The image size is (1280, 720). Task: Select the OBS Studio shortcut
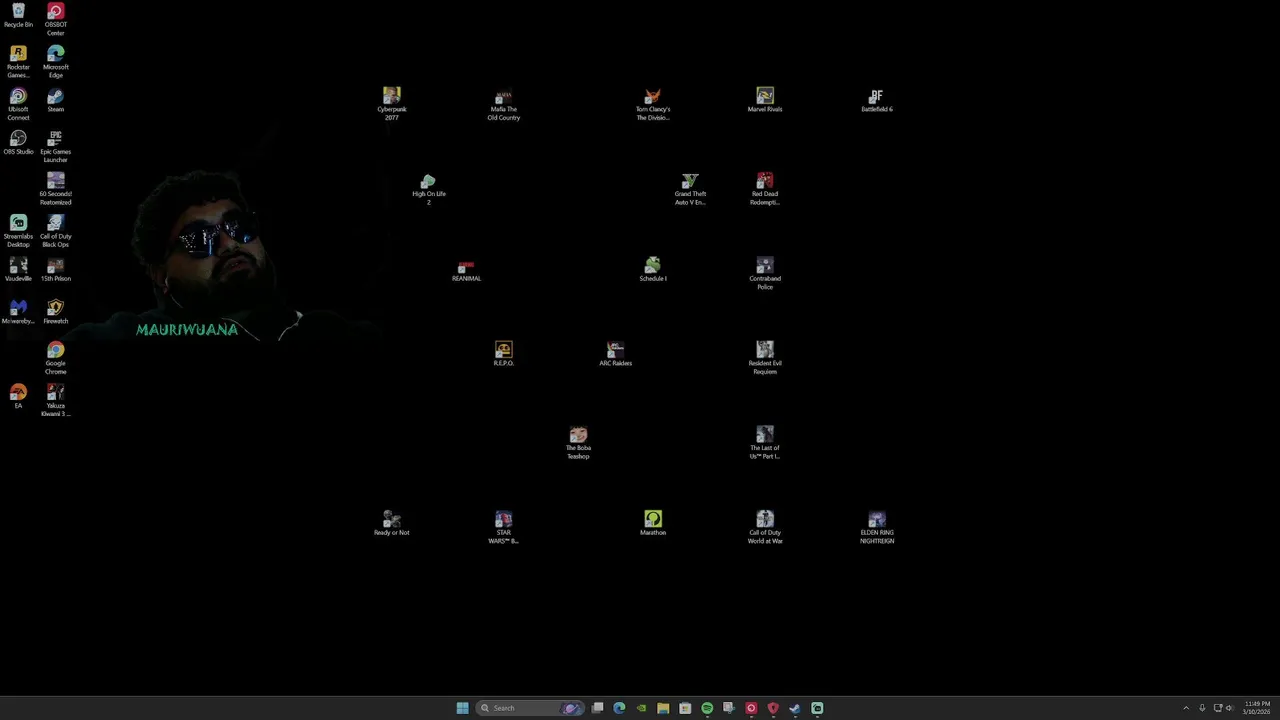click(18, 143)
